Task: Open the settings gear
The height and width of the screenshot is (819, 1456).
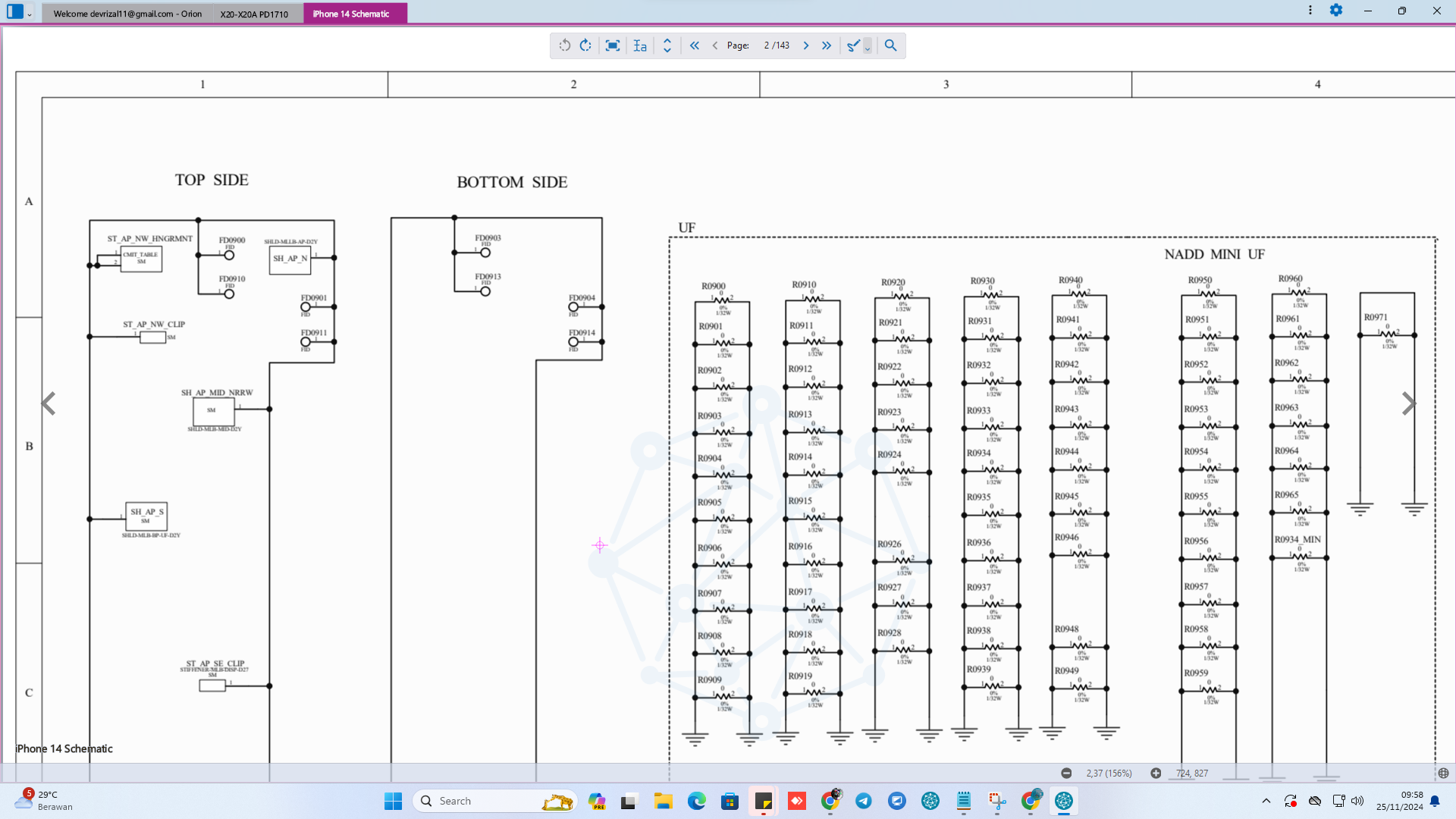Action: point(1336,11)
